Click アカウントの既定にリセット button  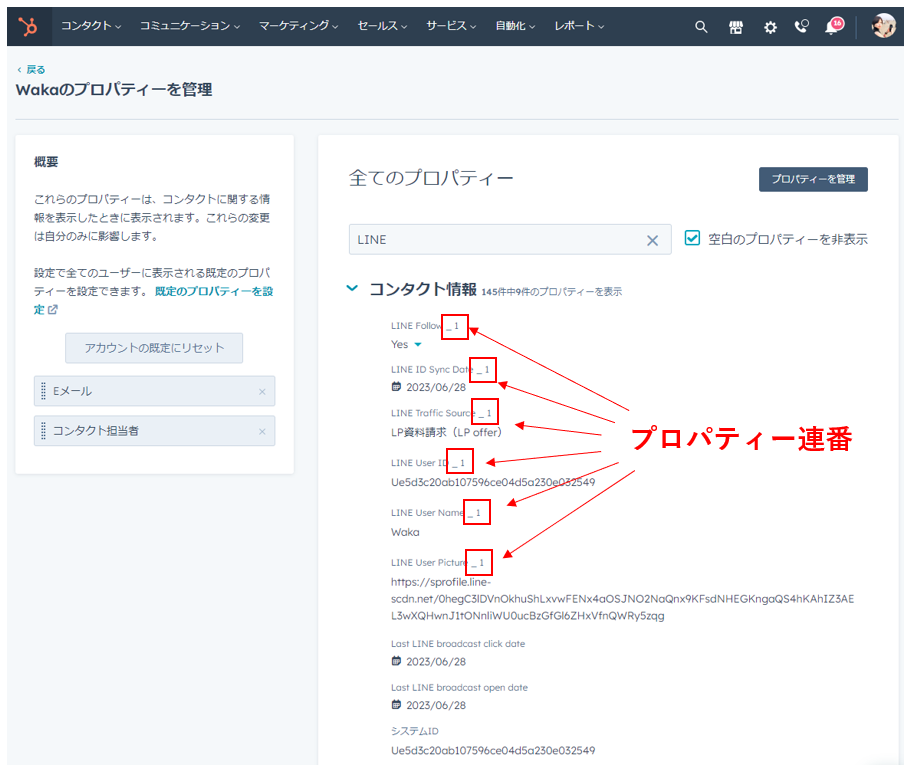click(154, 348)
